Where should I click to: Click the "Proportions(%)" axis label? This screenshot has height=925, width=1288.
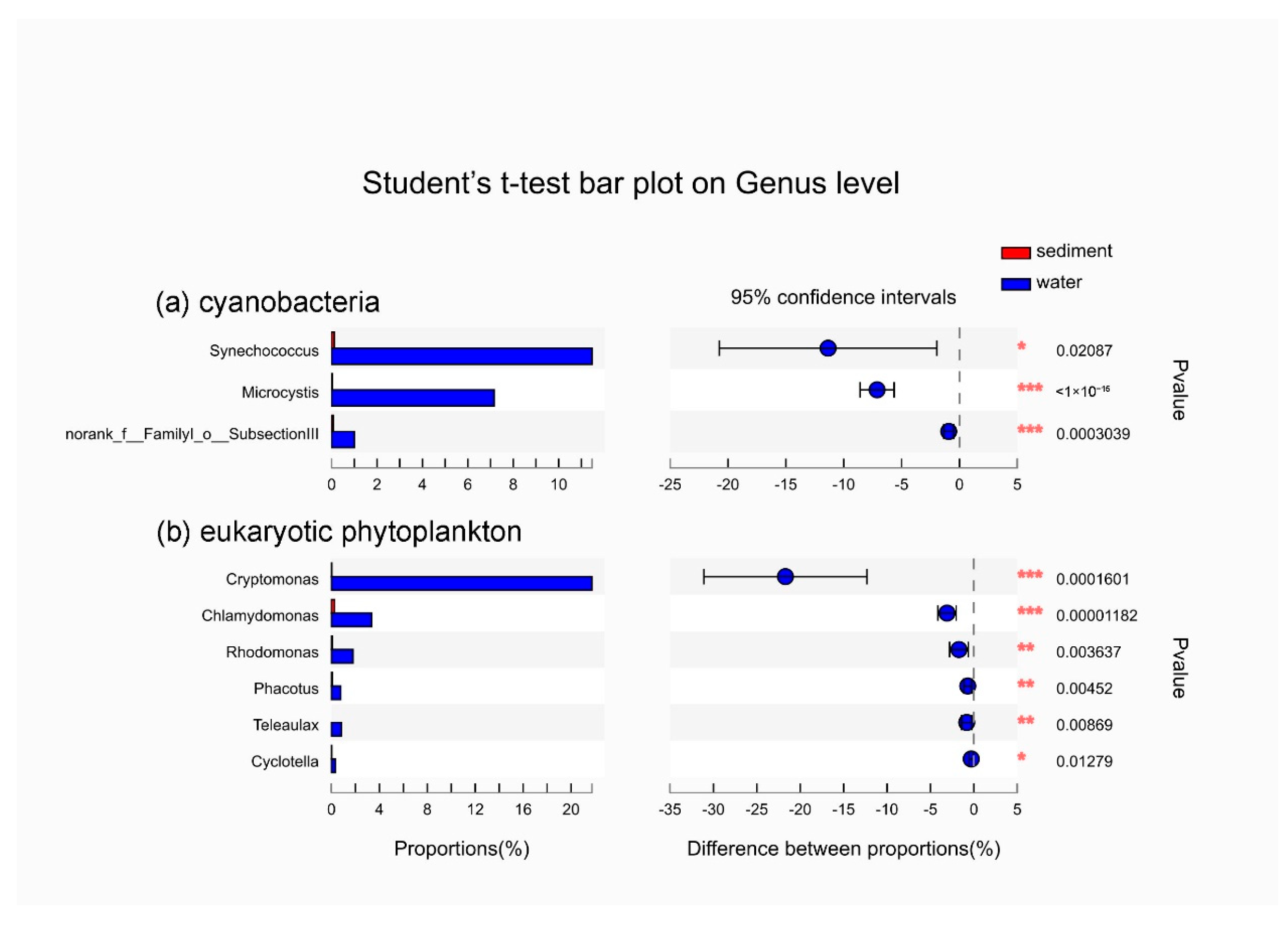coord(461,848)
